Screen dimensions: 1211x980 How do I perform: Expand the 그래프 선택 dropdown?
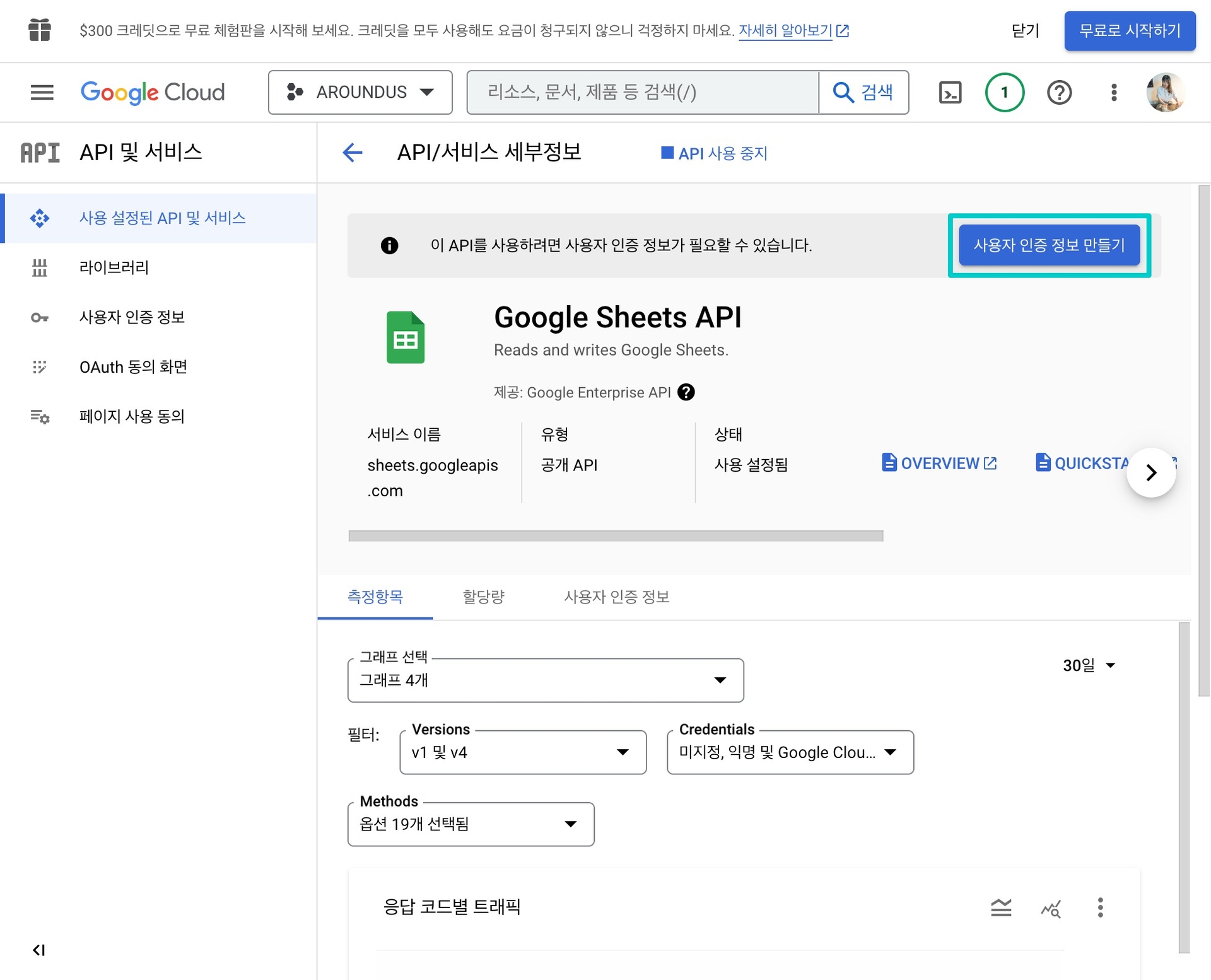pos(545,680)
